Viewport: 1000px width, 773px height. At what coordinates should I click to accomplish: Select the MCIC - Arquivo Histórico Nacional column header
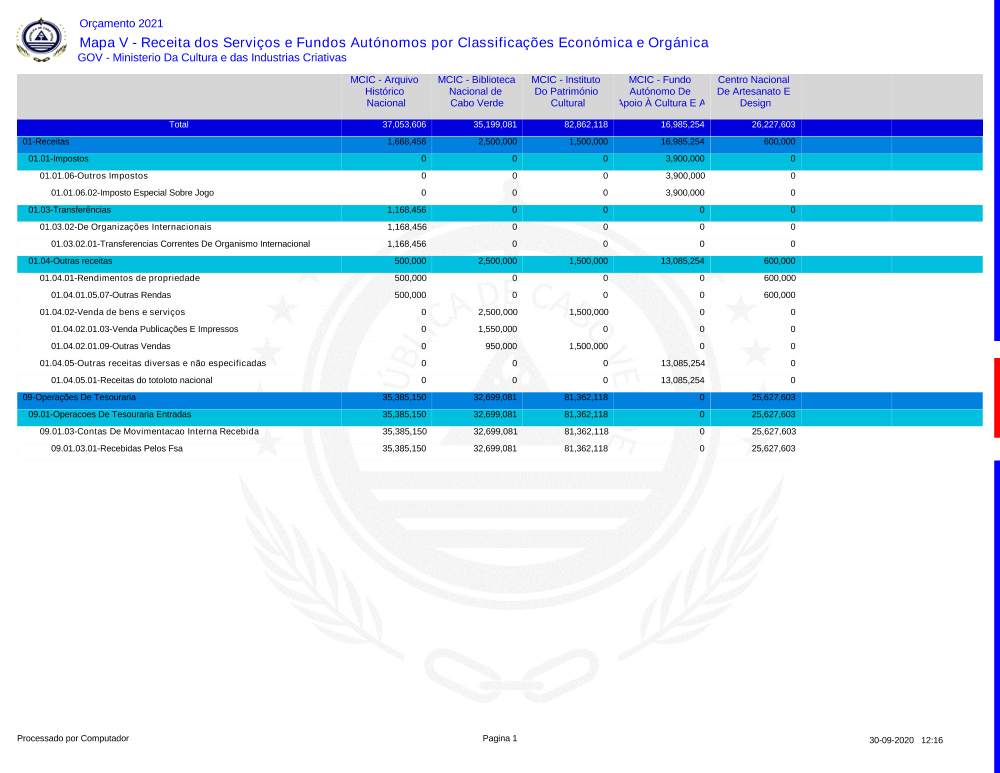[x=385, y=91]
